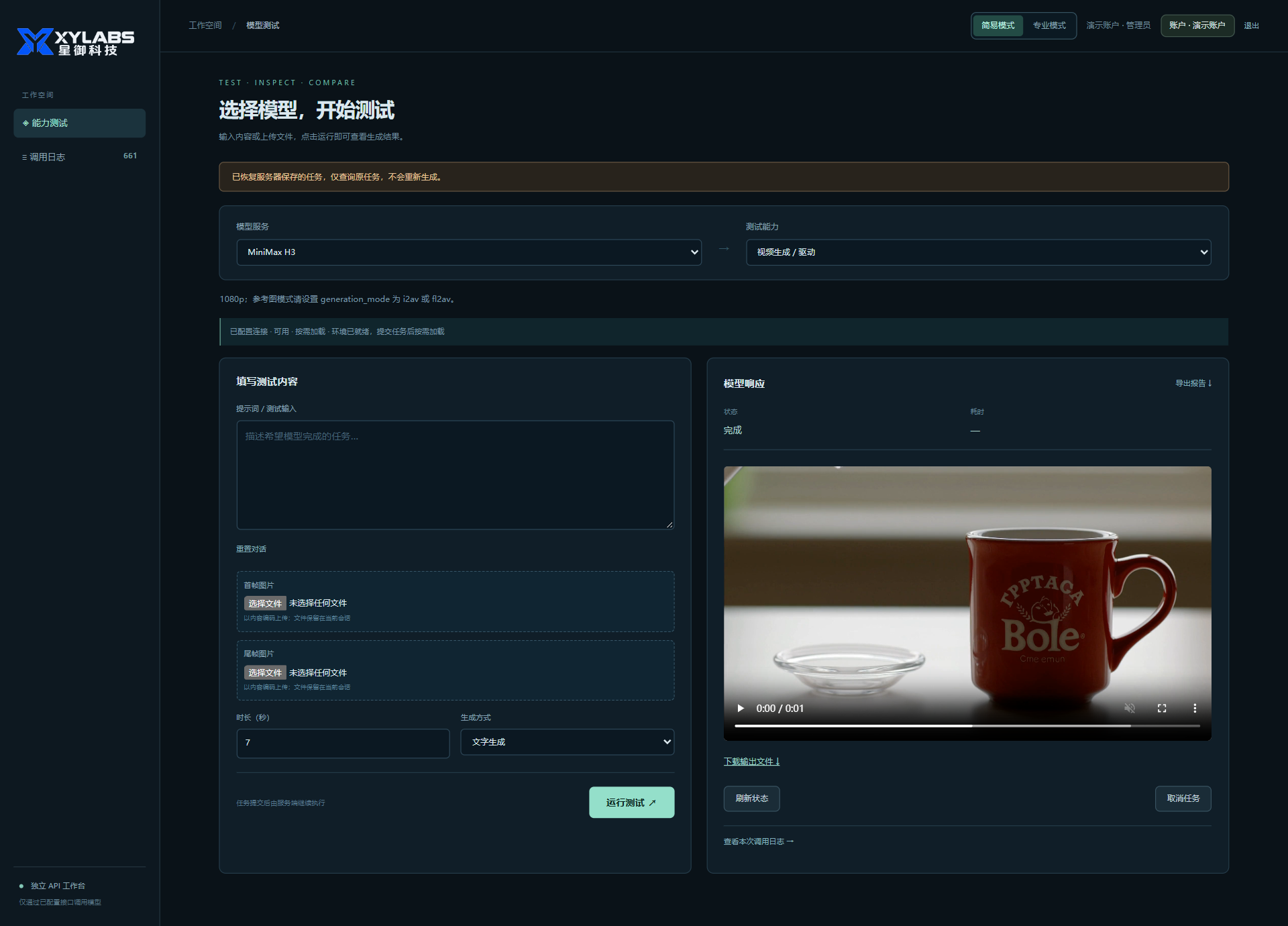Click 独立 API 工作台 footer text
The height and width of the screenshot is (926, 1288).
(58, 886)
